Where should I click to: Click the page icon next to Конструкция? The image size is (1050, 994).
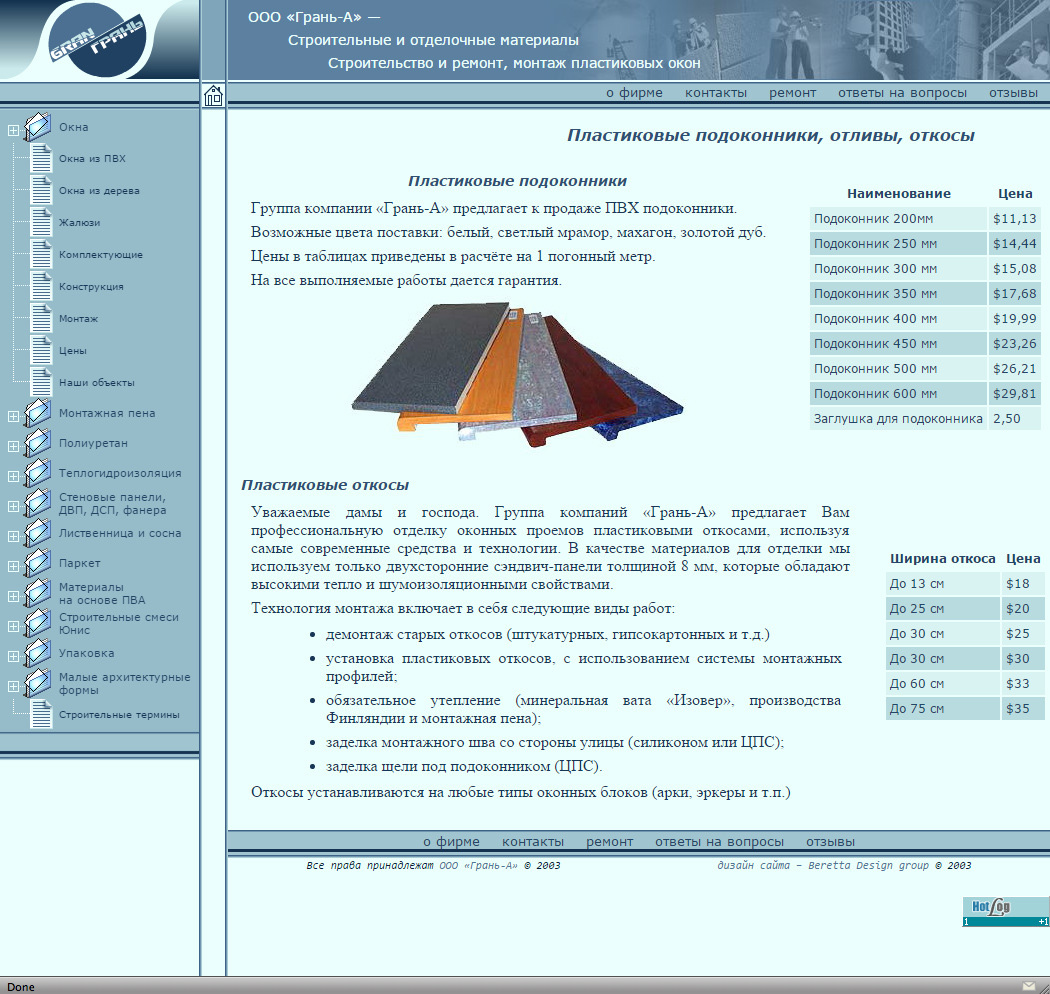[x=41, y=287]
